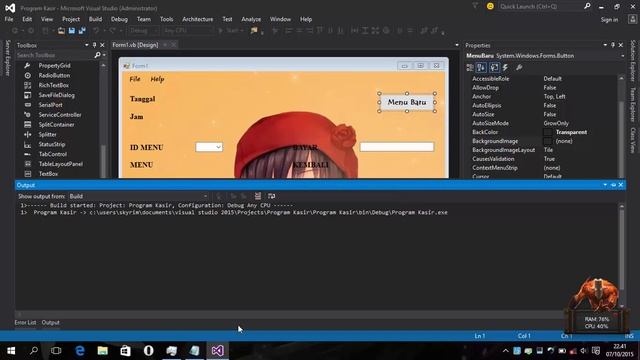This screenshot has width=640, height=360.
Task: Select the StatusStrip control in Toolbox
Action: click(x=52, y=144)
